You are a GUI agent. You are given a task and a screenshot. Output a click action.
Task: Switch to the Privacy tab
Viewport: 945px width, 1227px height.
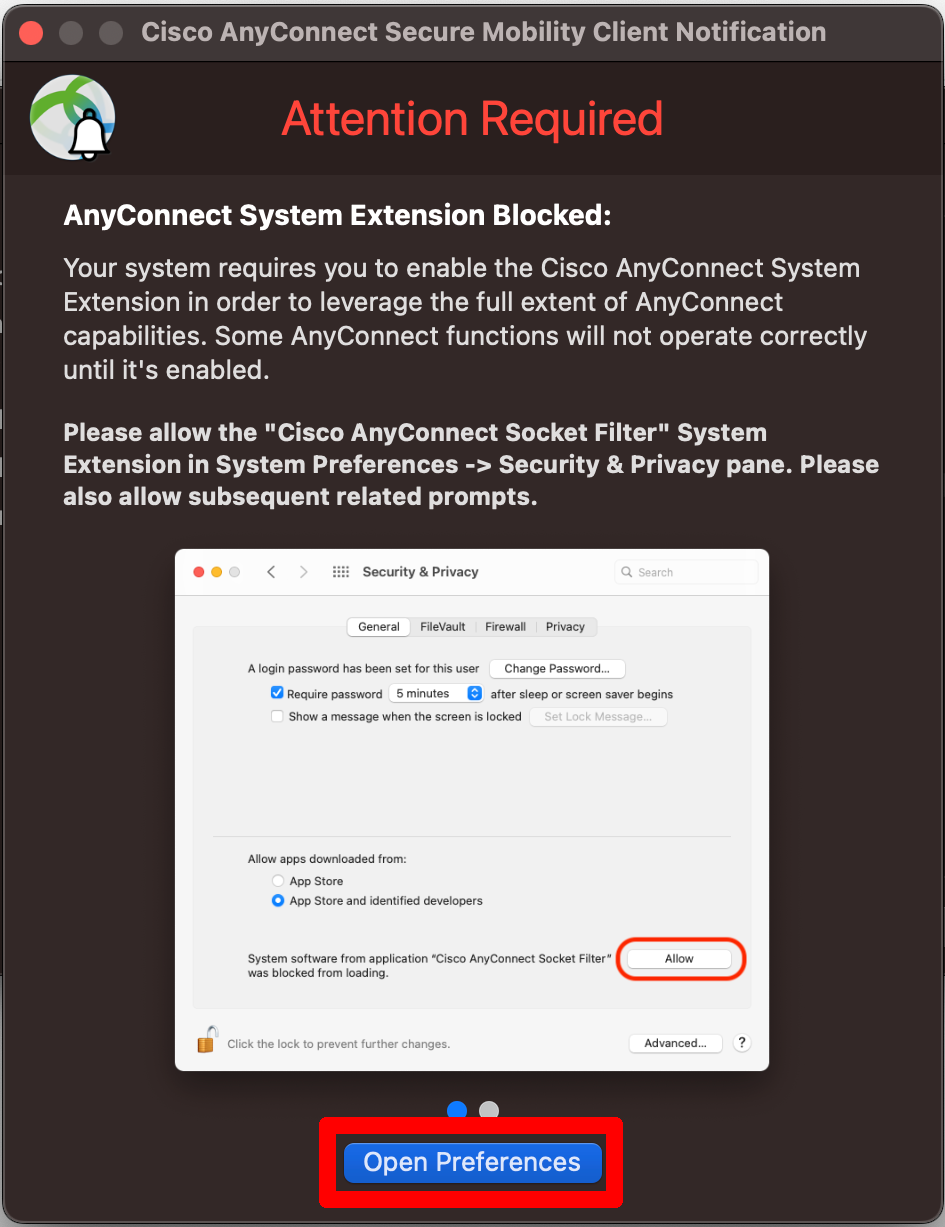(566, 626)
